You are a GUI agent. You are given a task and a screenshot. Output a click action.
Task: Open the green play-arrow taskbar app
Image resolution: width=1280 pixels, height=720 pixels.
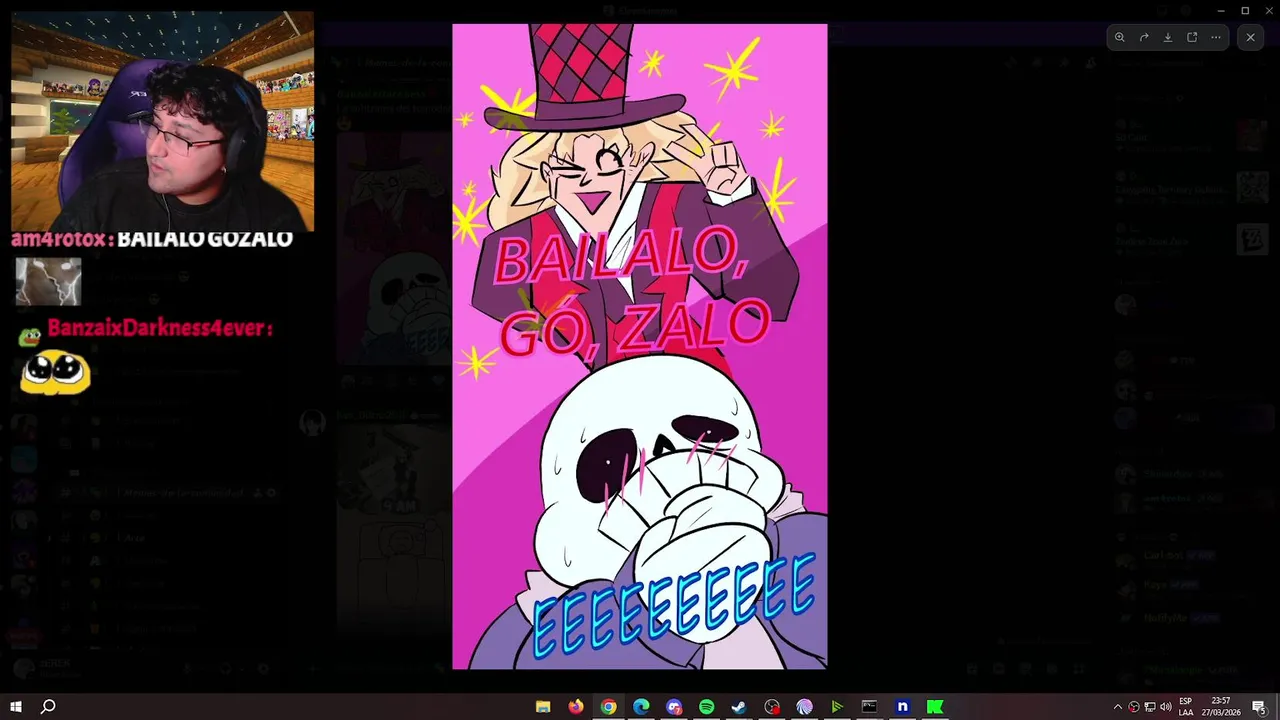pos(837,707)
